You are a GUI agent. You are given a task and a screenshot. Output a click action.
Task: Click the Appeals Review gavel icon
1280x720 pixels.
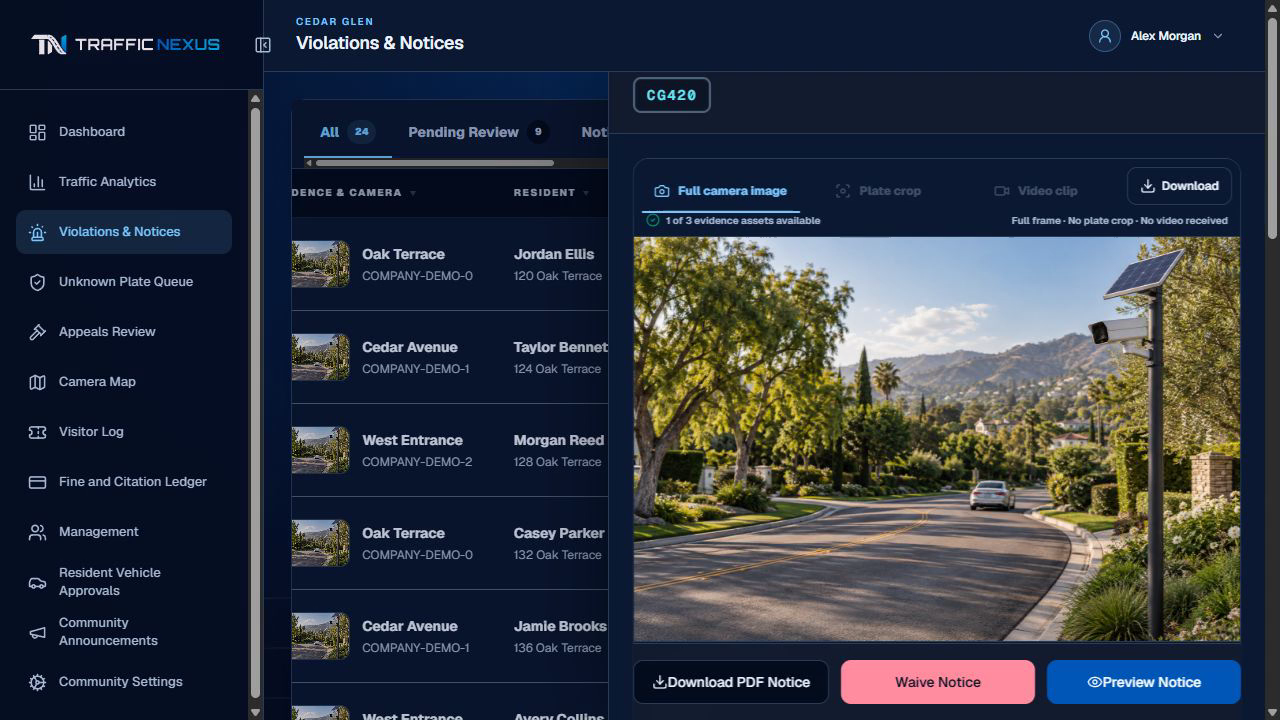pos(37,332)
